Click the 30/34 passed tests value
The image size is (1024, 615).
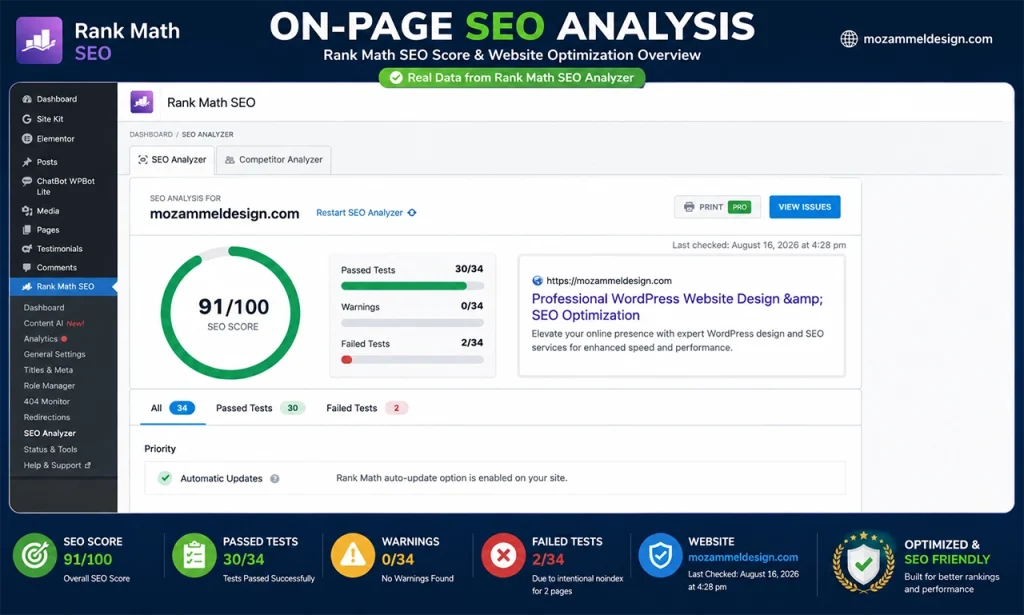[469, 269]
